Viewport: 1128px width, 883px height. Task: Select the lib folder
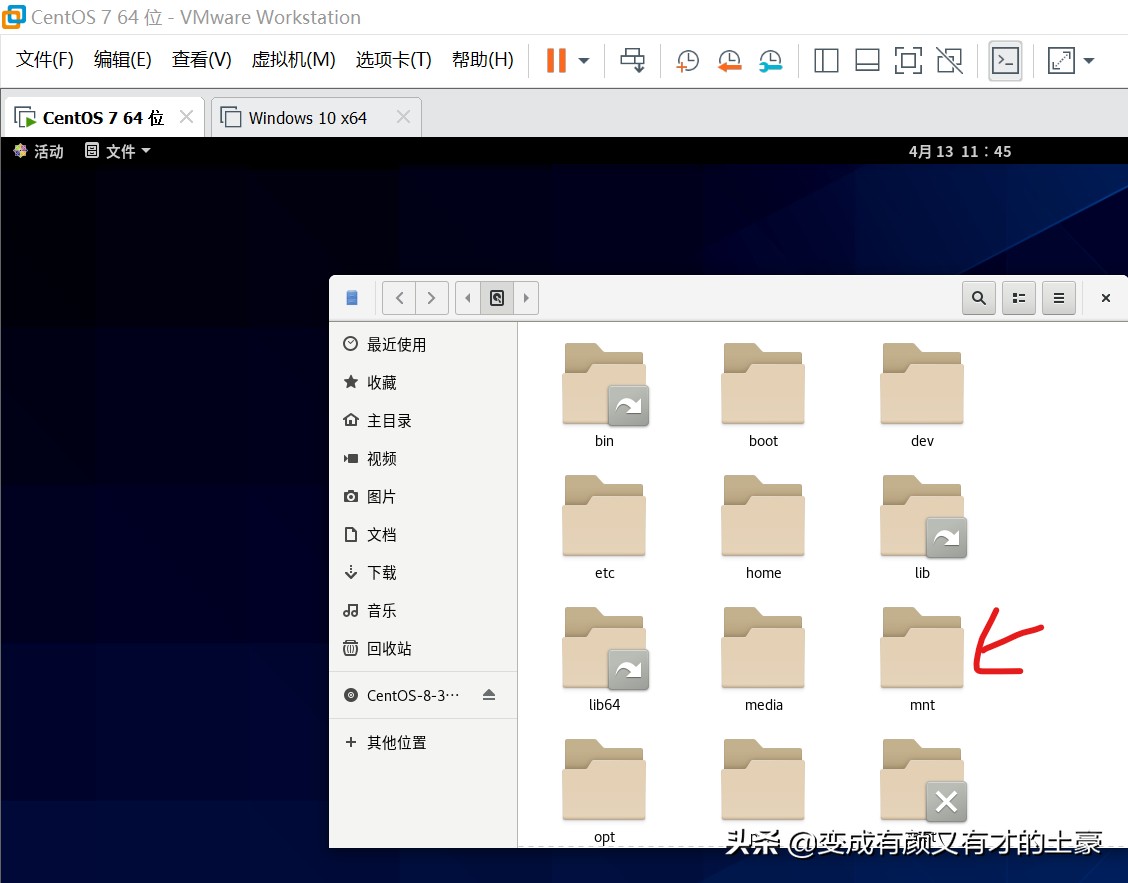(922, 528)
